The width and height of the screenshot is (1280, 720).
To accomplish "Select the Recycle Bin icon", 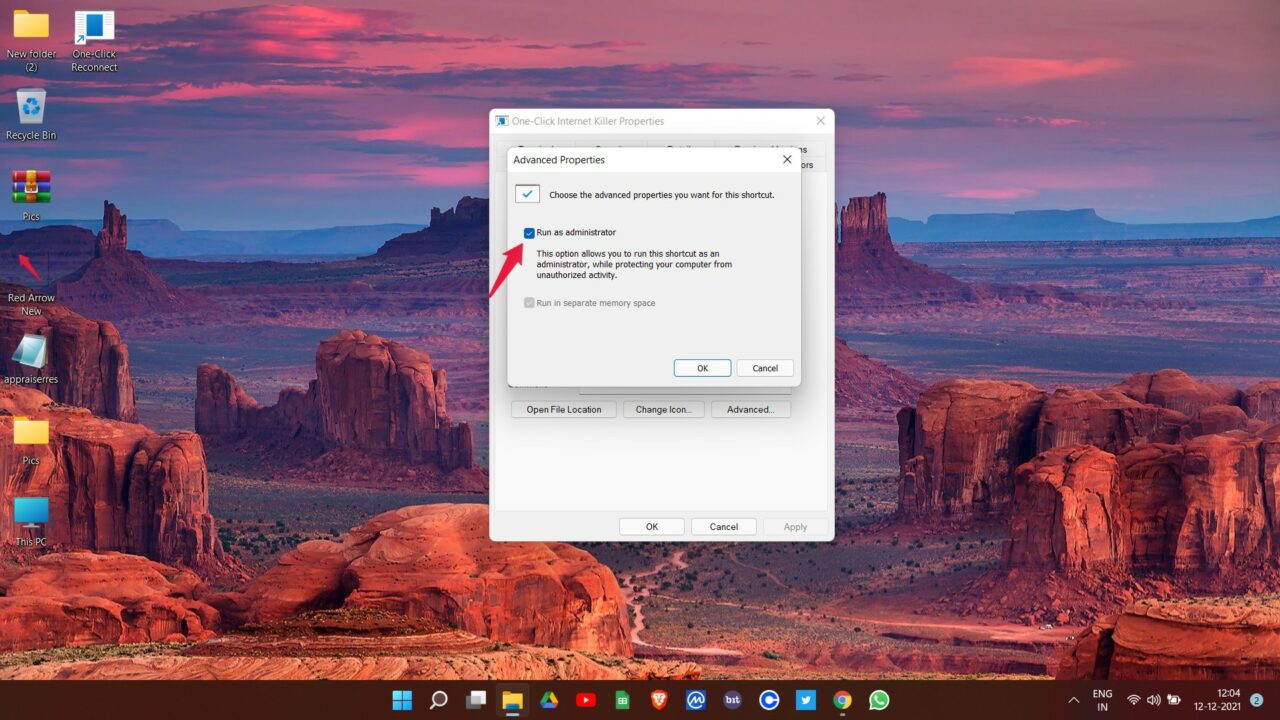I will (x=31, y=114).
